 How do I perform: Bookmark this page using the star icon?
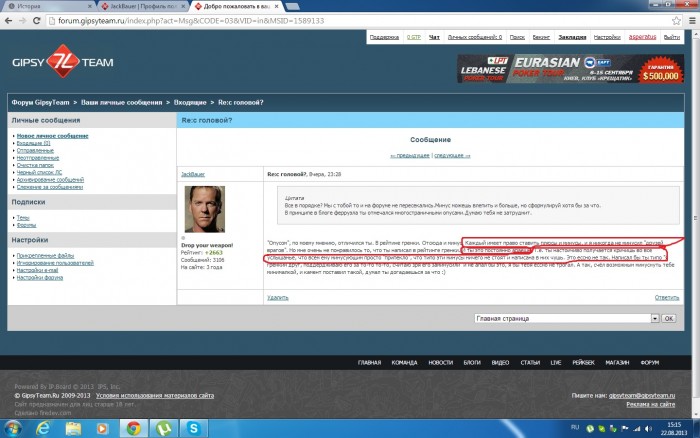[x=676, y=21]
